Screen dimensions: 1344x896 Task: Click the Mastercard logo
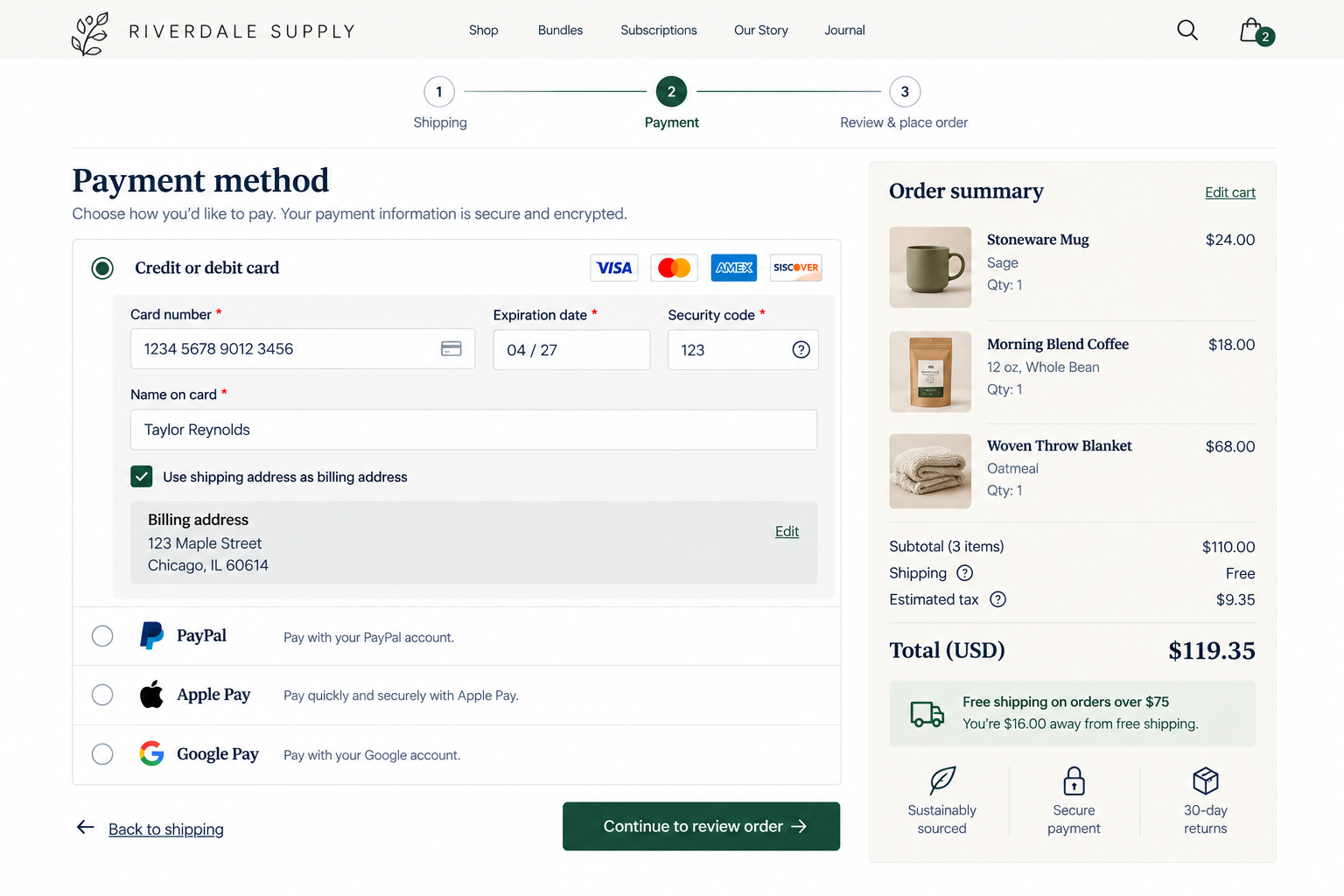[x=674, y=268]
